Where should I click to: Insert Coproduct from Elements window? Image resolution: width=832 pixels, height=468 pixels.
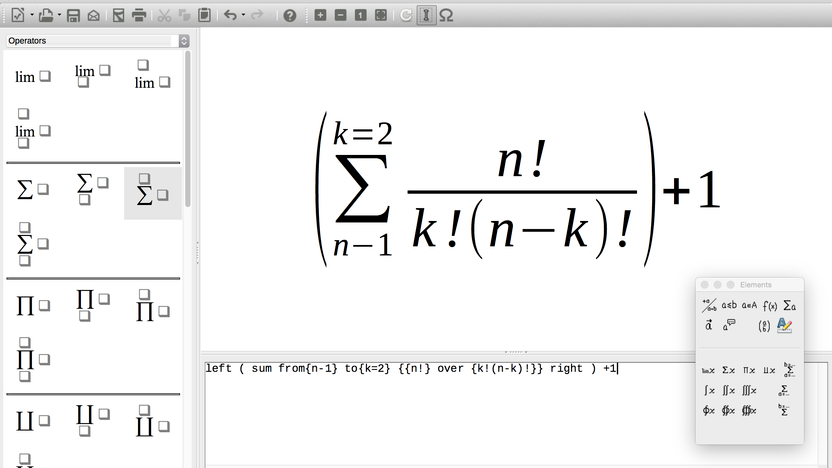tap(769, 370)
